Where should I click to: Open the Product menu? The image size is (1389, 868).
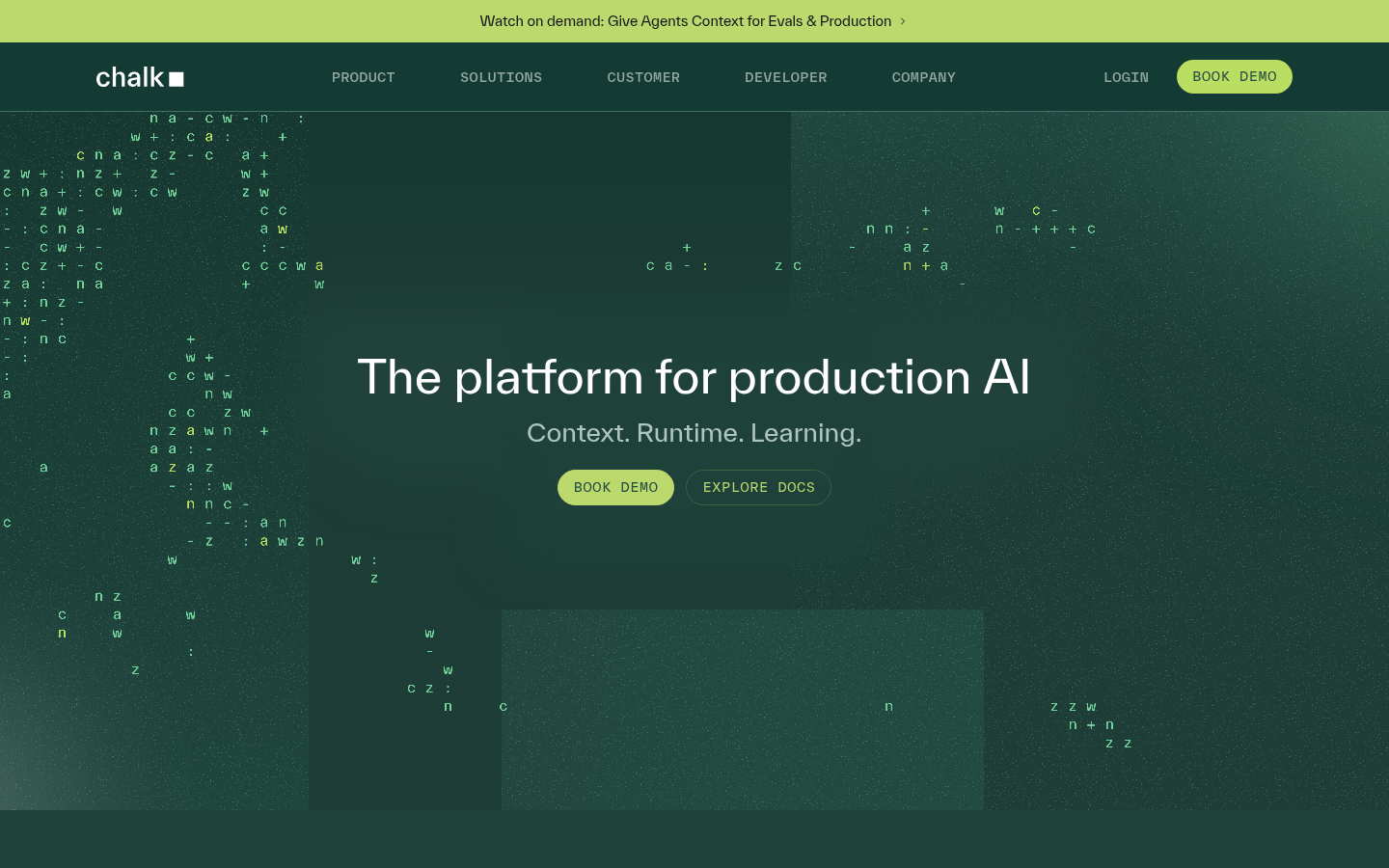(364, 77)
